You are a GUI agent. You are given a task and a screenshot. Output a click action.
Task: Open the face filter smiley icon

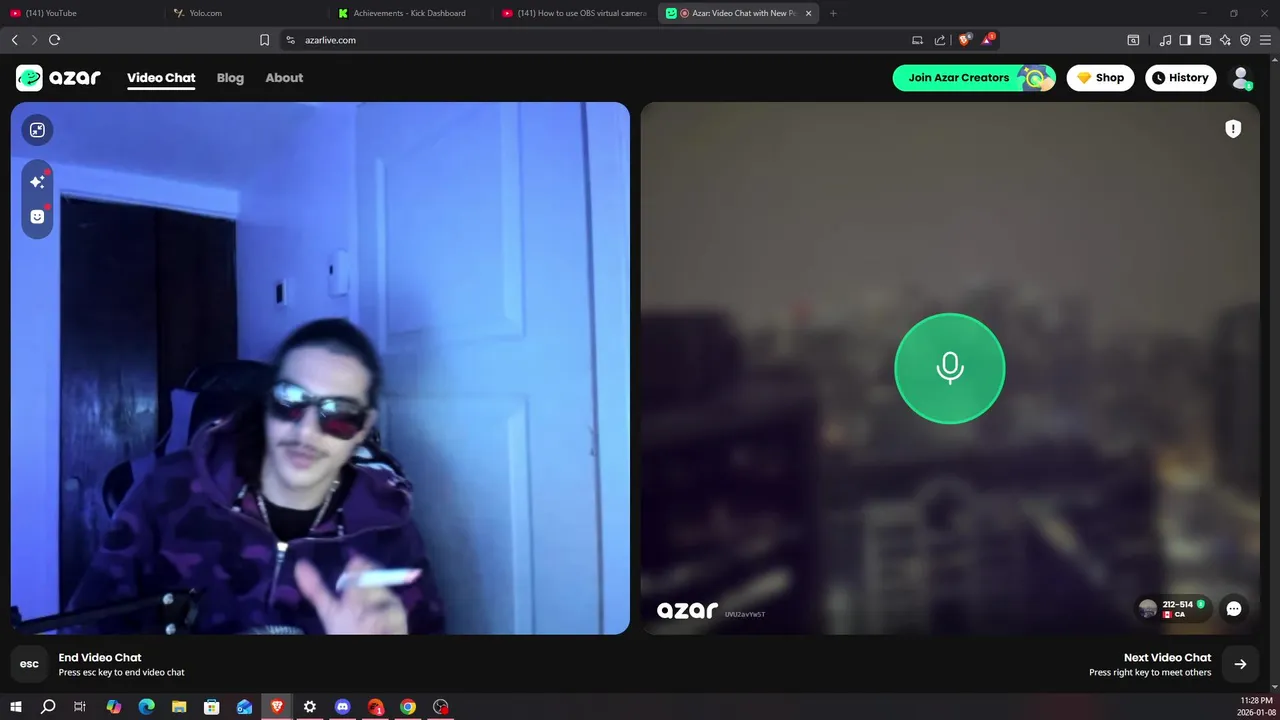click(x=37, y=216)
